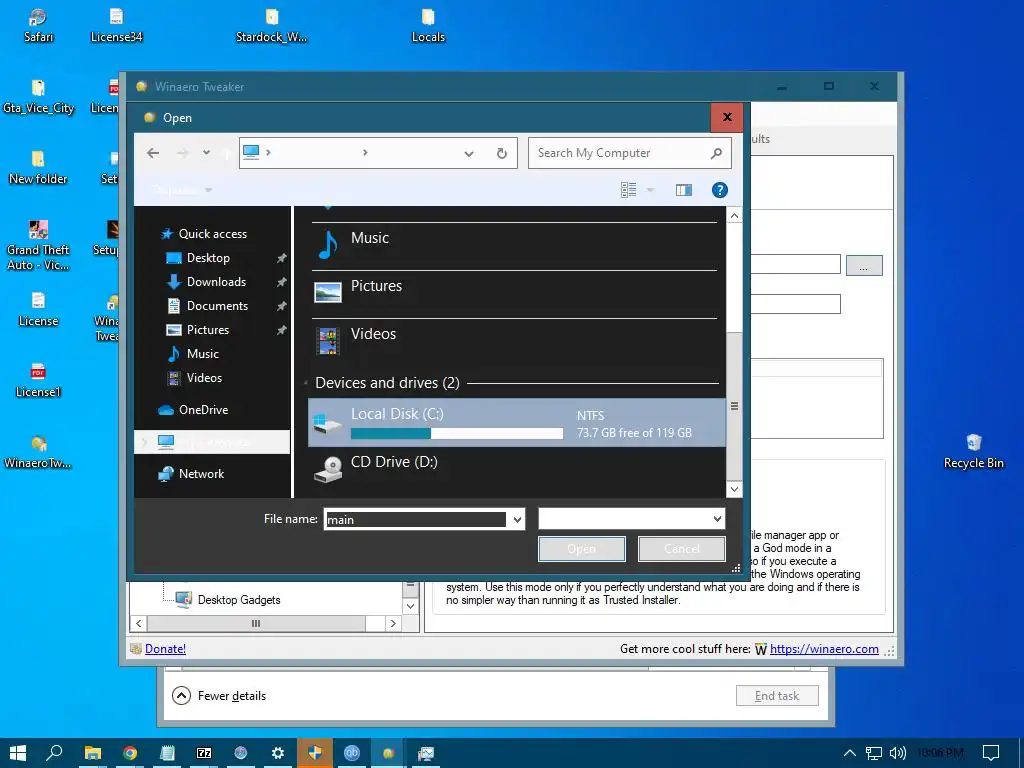Expand the selected computer tree node
1024x768 pixels.
[x=144, y=442]
